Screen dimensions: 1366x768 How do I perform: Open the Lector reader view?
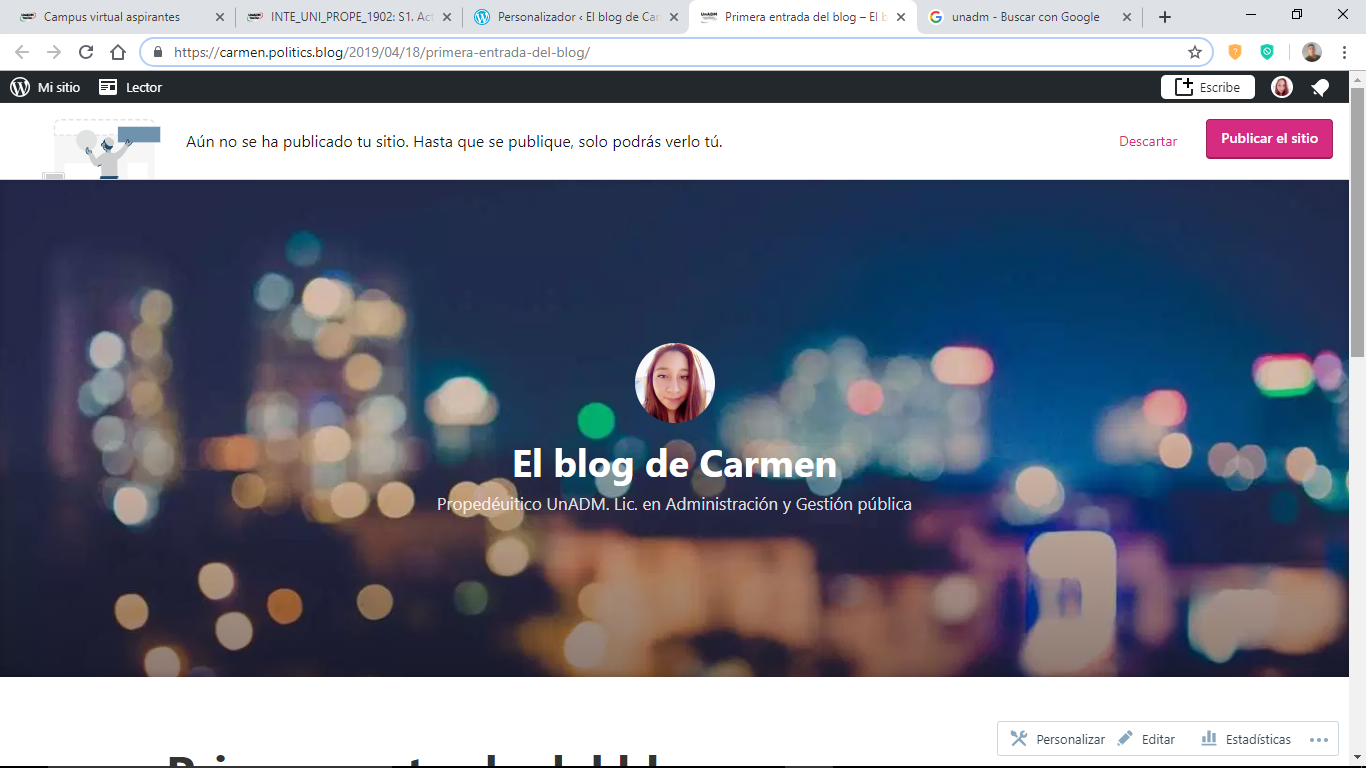[130, 87]
